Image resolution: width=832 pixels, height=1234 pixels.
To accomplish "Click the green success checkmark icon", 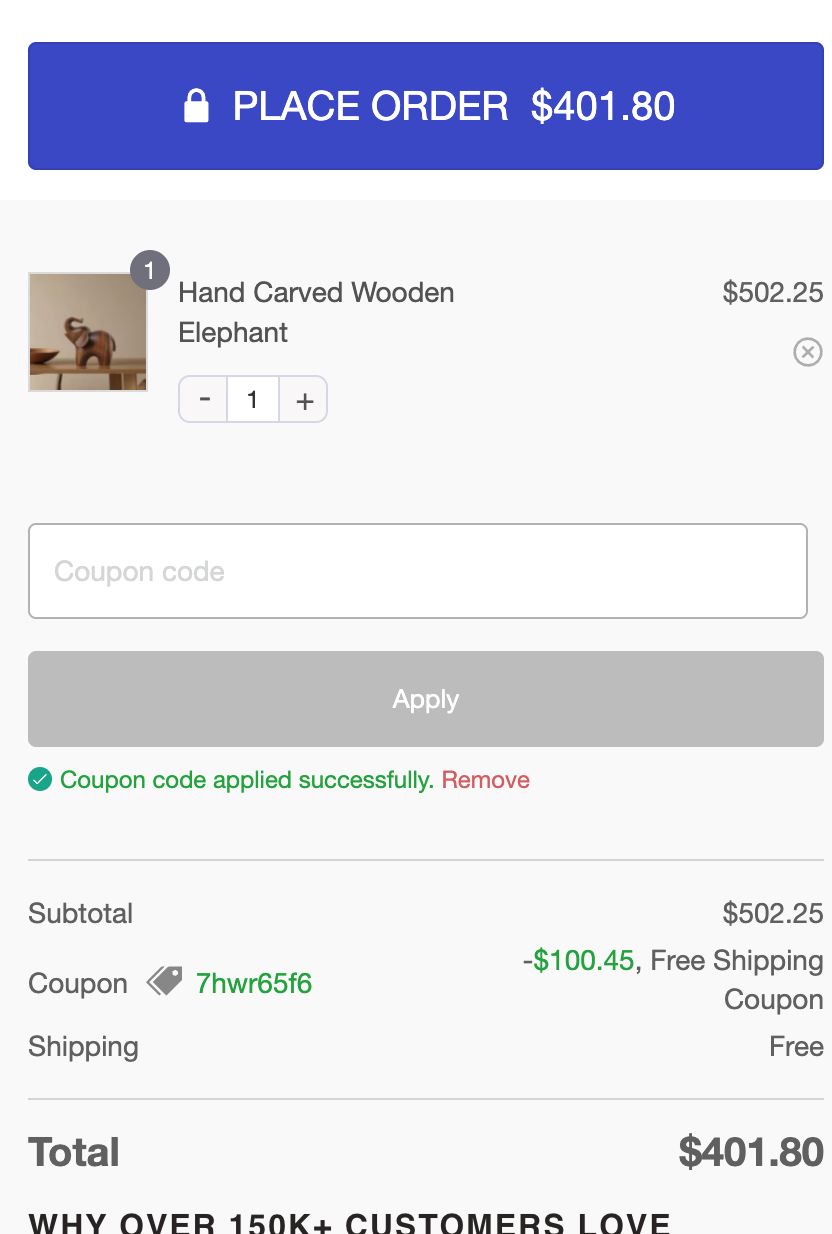I will [x=40, y=779].
